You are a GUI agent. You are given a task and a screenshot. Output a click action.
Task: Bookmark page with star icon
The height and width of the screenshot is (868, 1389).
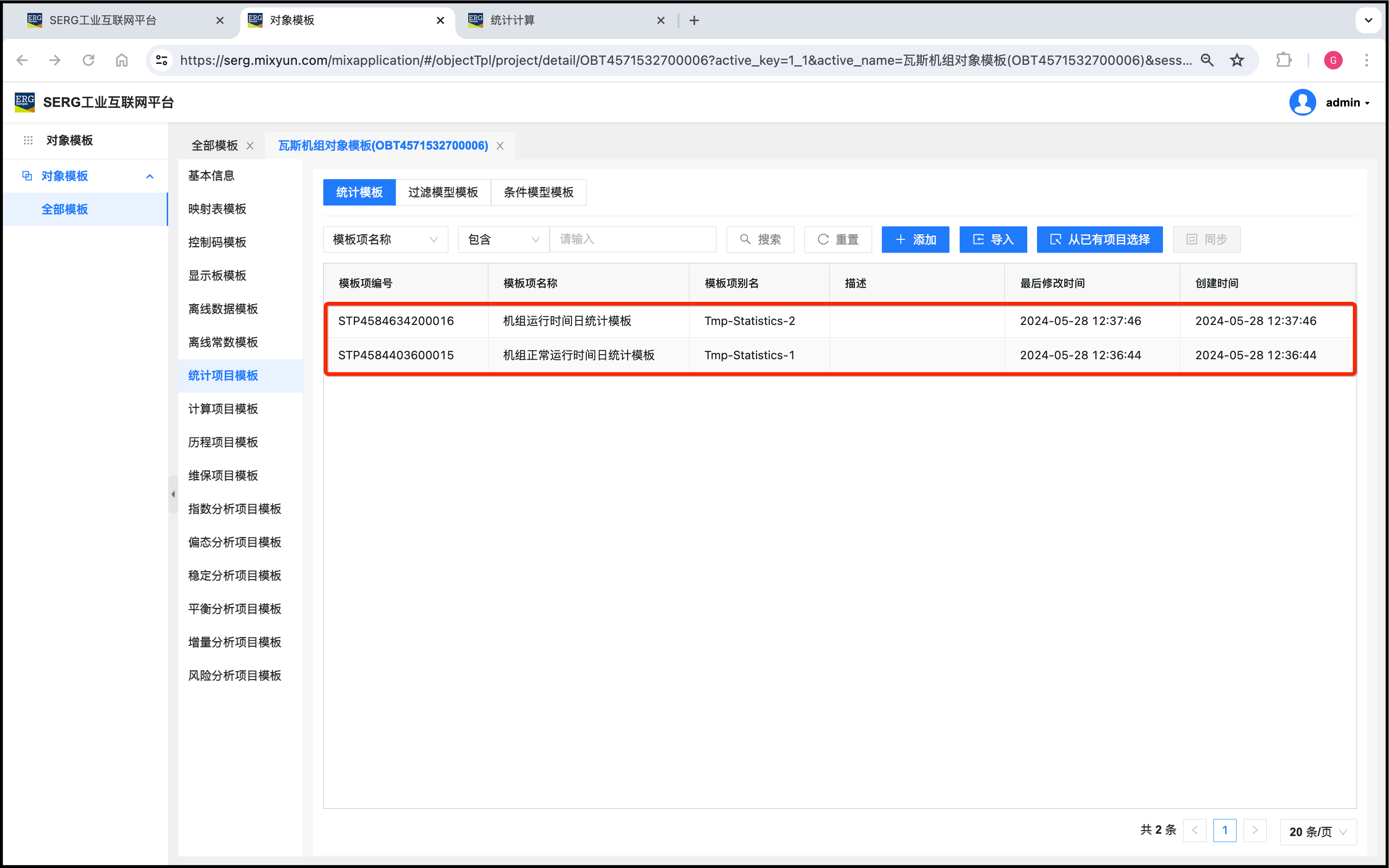(x=1237, y=60)
